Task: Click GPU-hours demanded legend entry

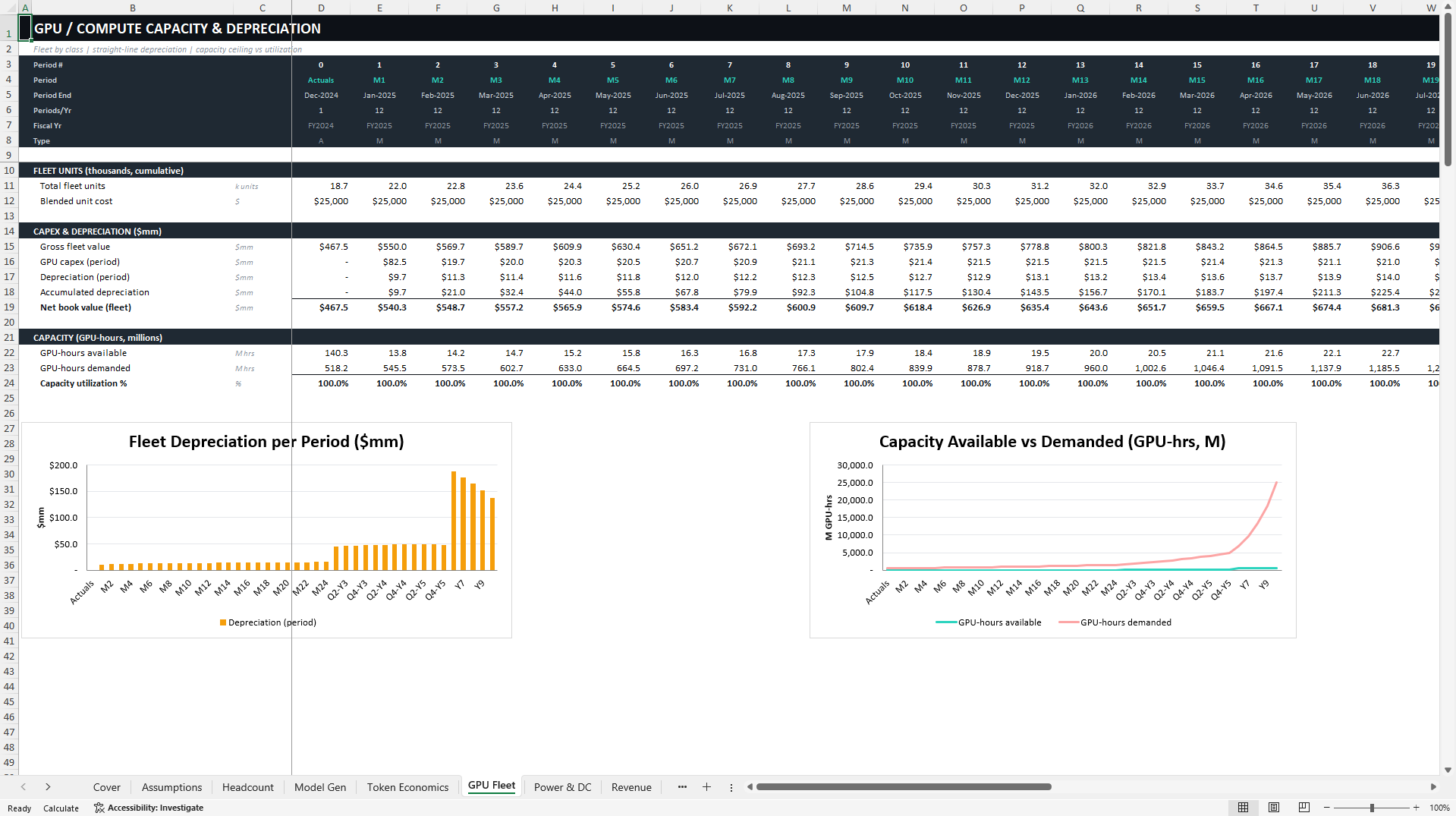Action: coord(1115,622)
